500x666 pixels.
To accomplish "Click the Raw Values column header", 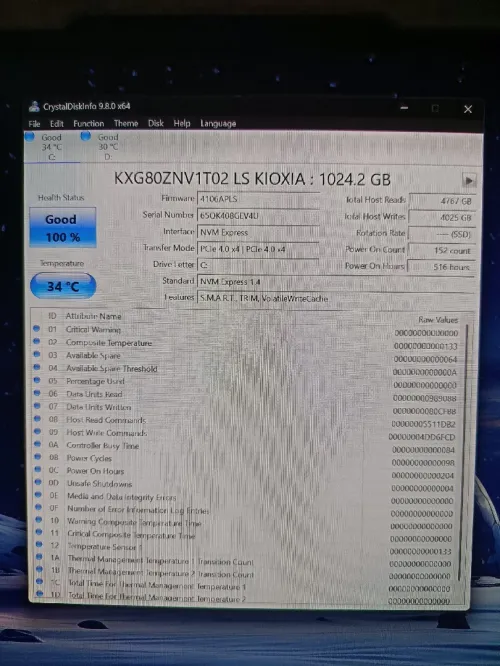I will 438,320.
